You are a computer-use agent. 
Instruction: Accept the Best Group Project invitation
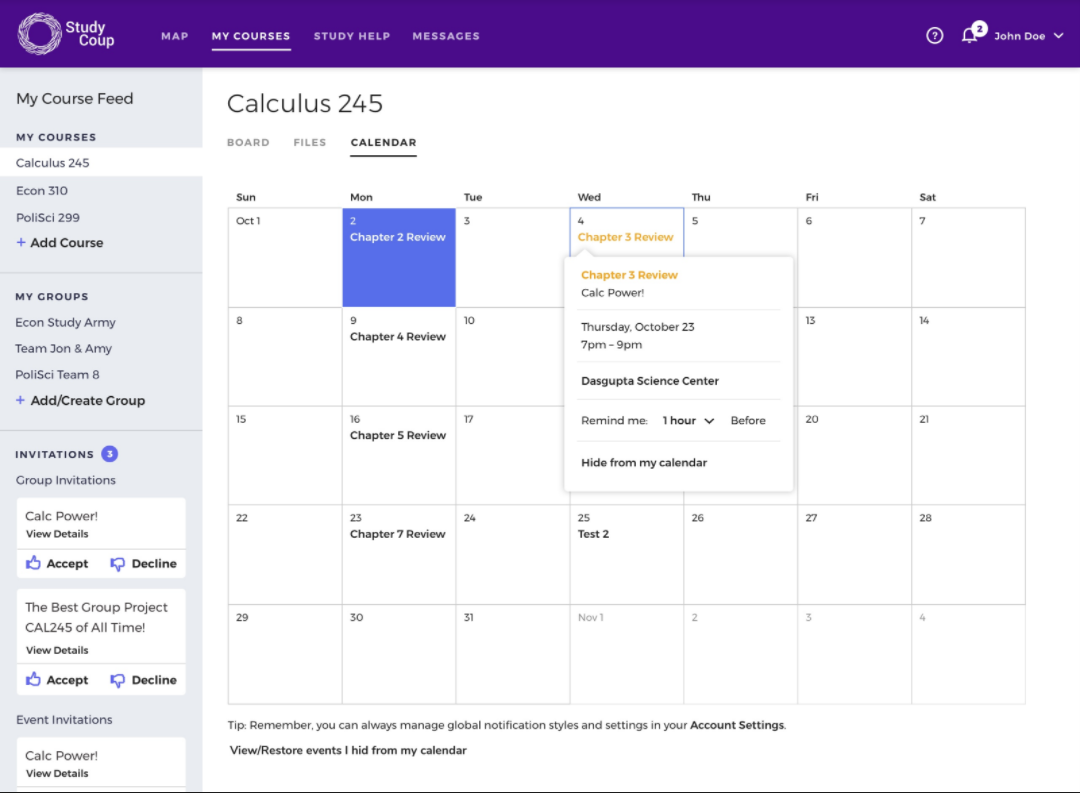[x=58, y=680]
